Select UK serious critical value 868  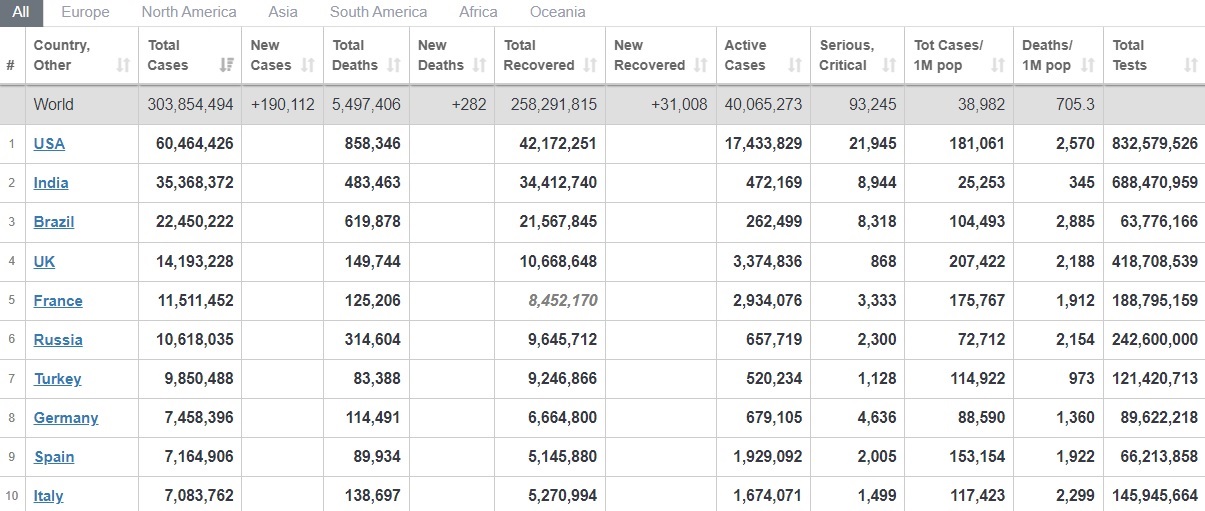[x=884, y=261]
